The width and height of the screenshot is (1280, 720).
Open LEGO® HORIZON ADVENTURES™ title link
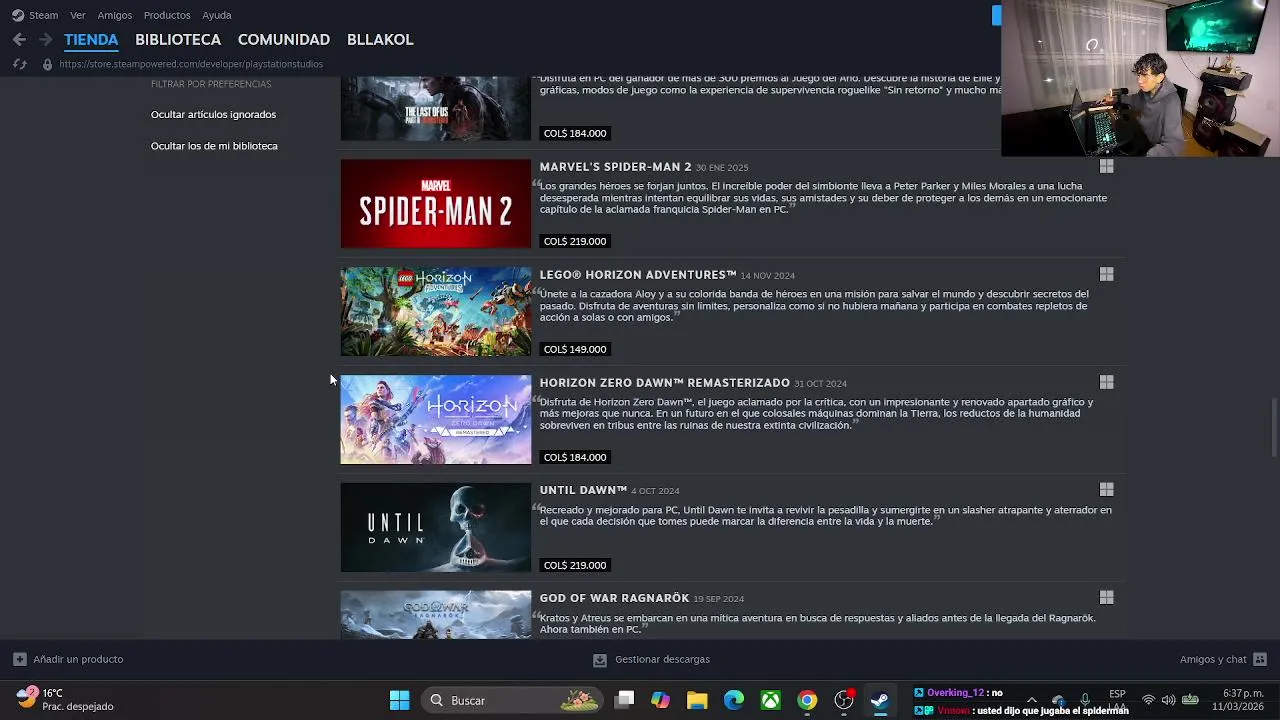coord(638,275)
